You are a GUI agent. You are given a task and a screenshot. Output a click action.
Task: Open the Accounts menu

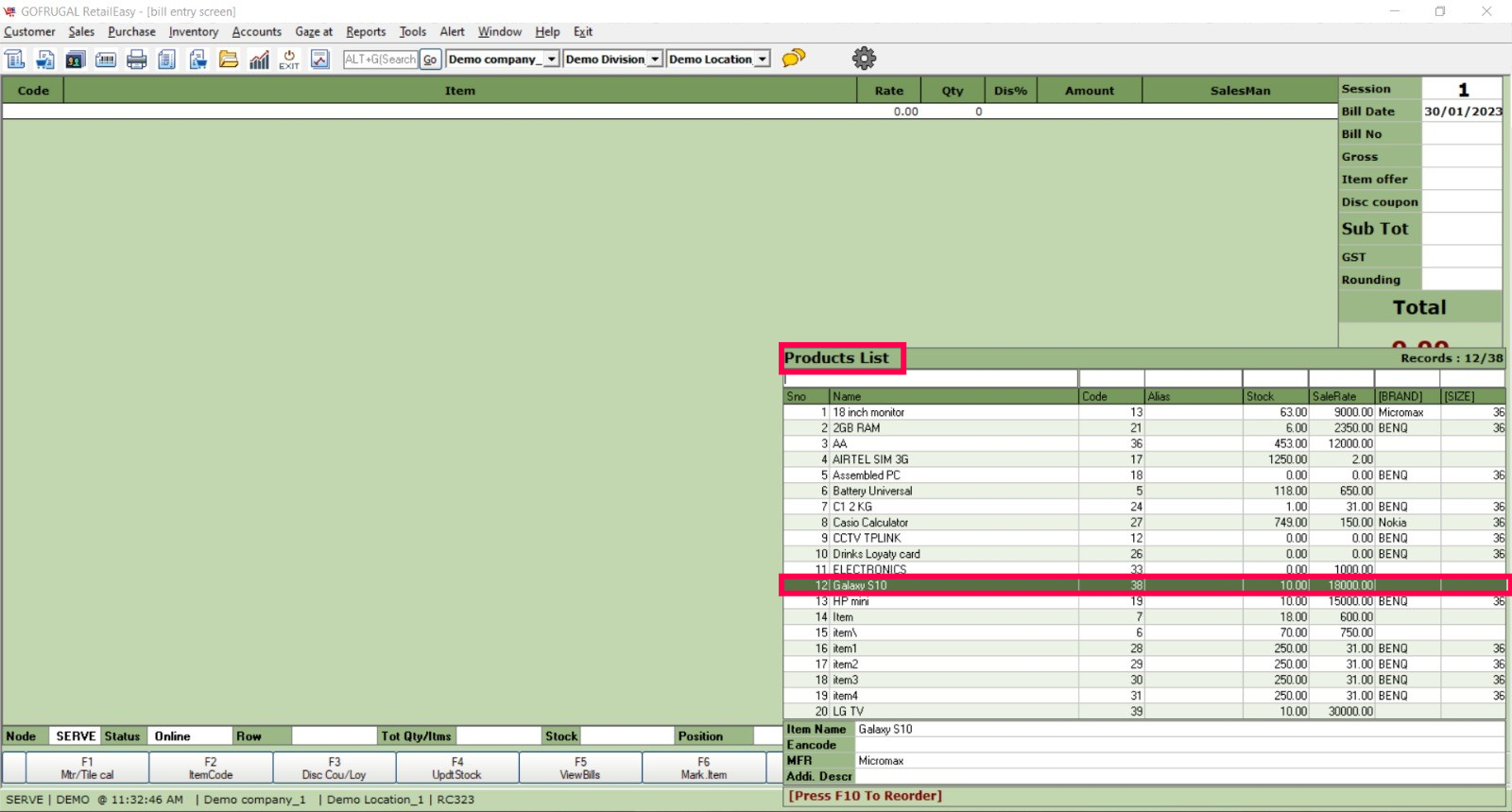(256, 32)
